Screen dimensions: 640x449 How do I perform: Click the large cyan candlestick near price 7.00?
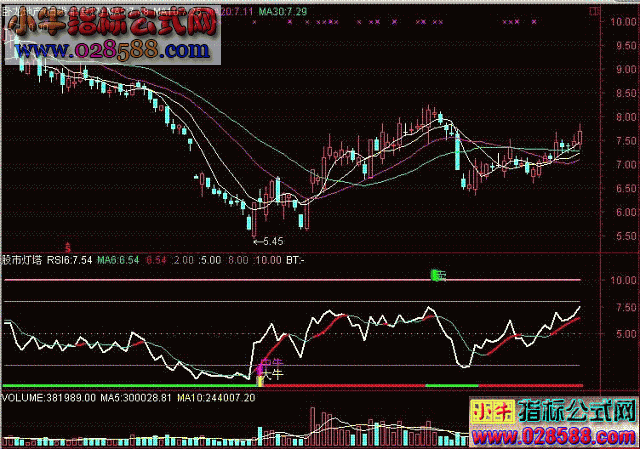457,152
